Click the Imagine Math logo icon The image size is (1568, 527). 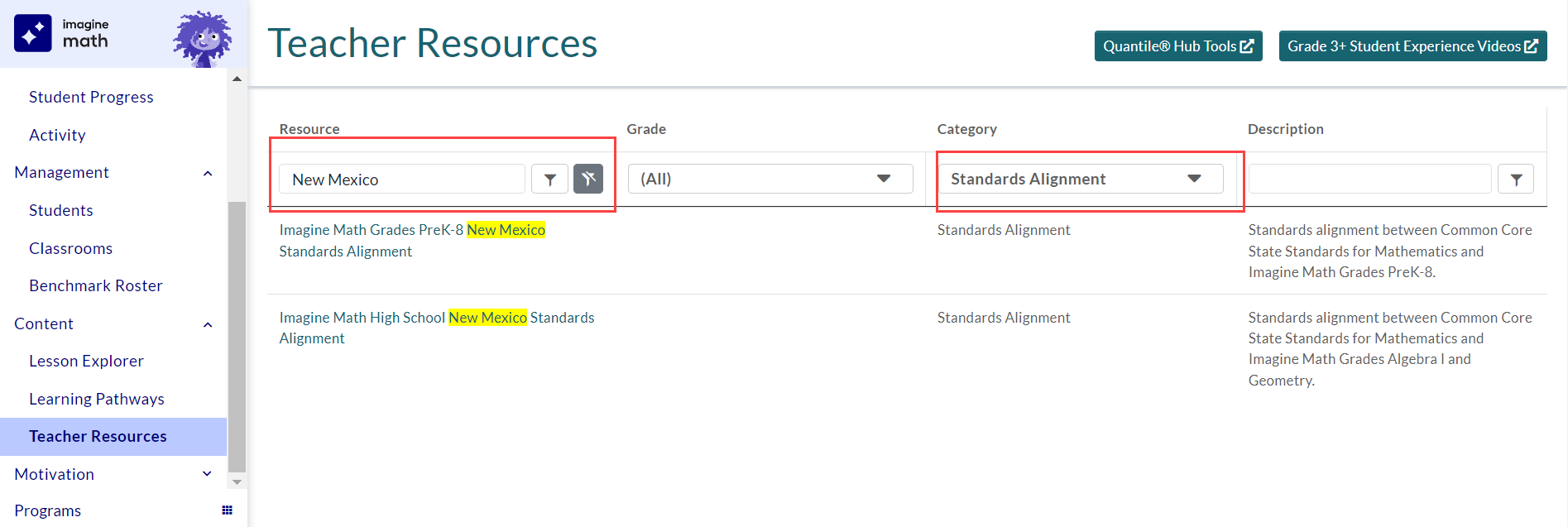click(33, 34)
